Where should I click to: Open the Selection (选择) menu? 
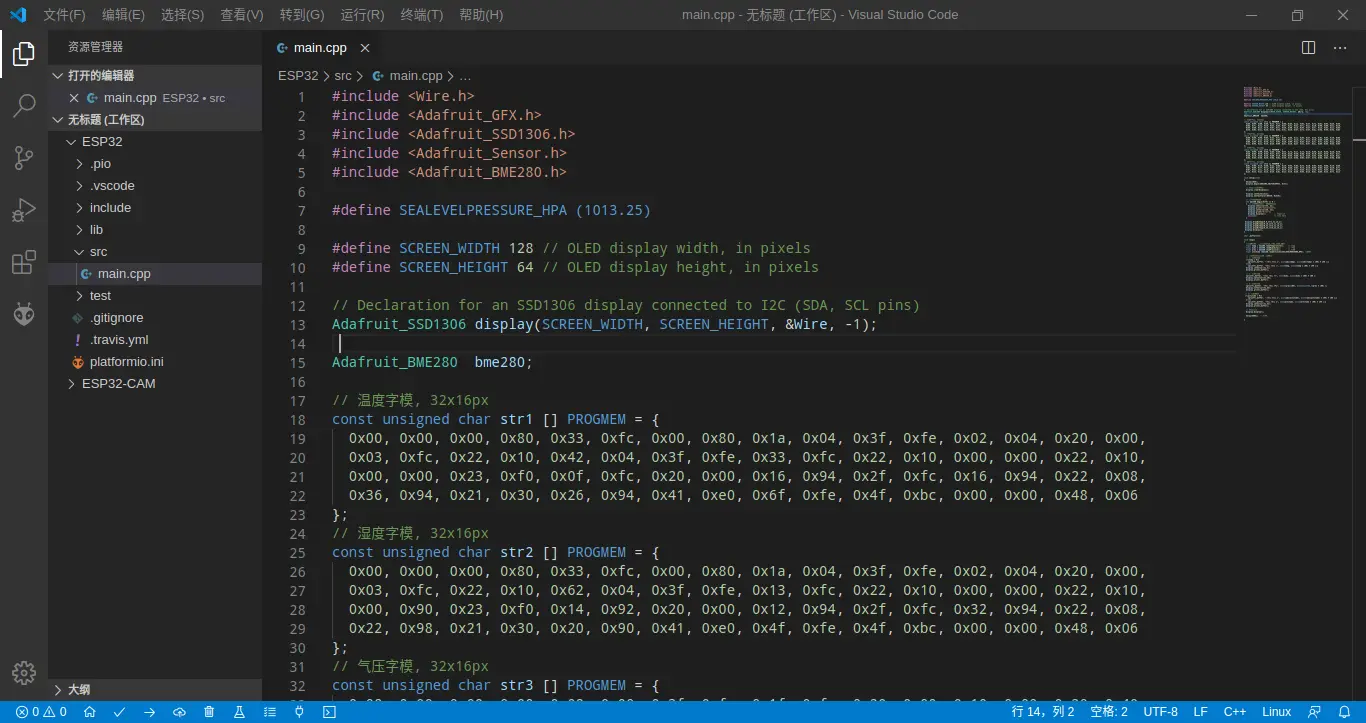click(182, 15)
